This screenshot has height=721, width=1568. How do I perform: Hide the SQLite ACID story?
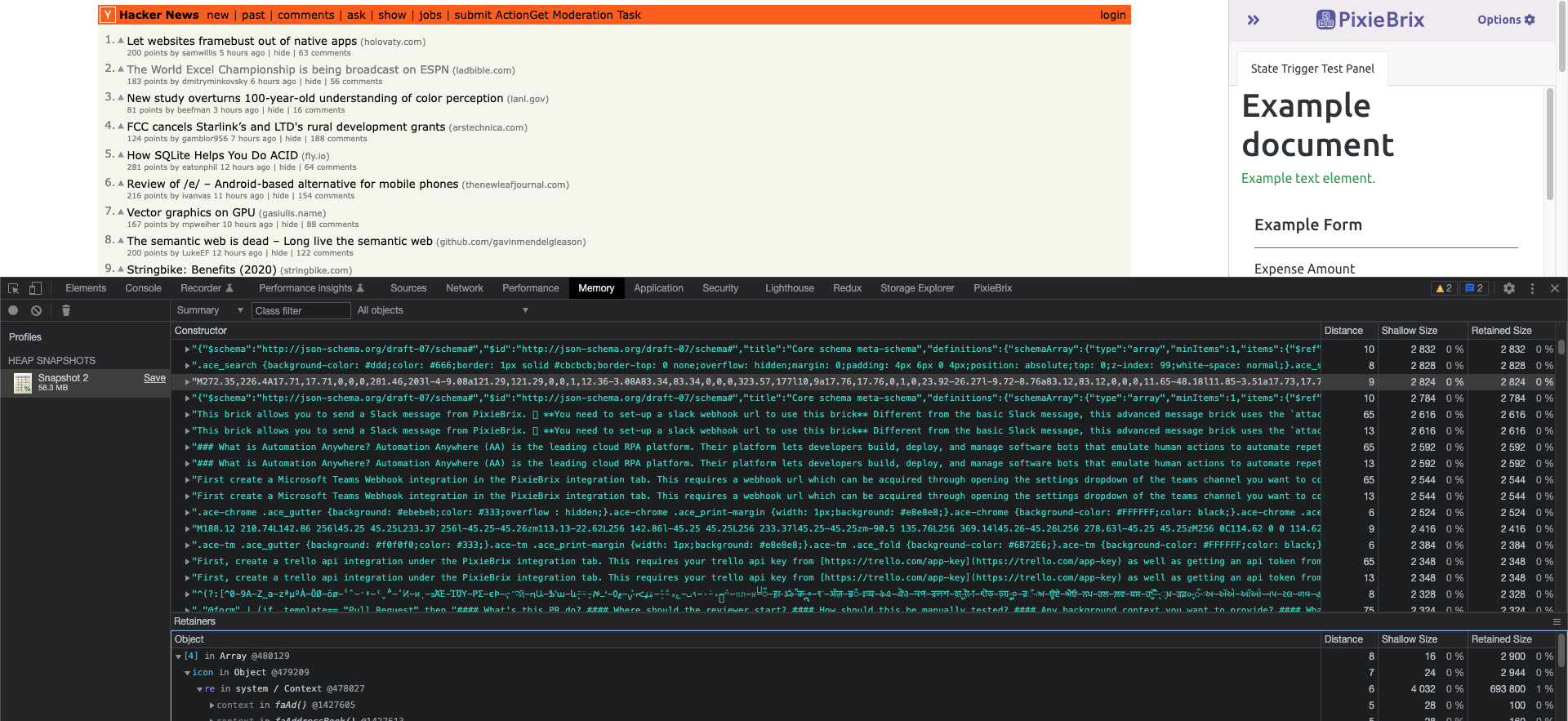(287, 167)
